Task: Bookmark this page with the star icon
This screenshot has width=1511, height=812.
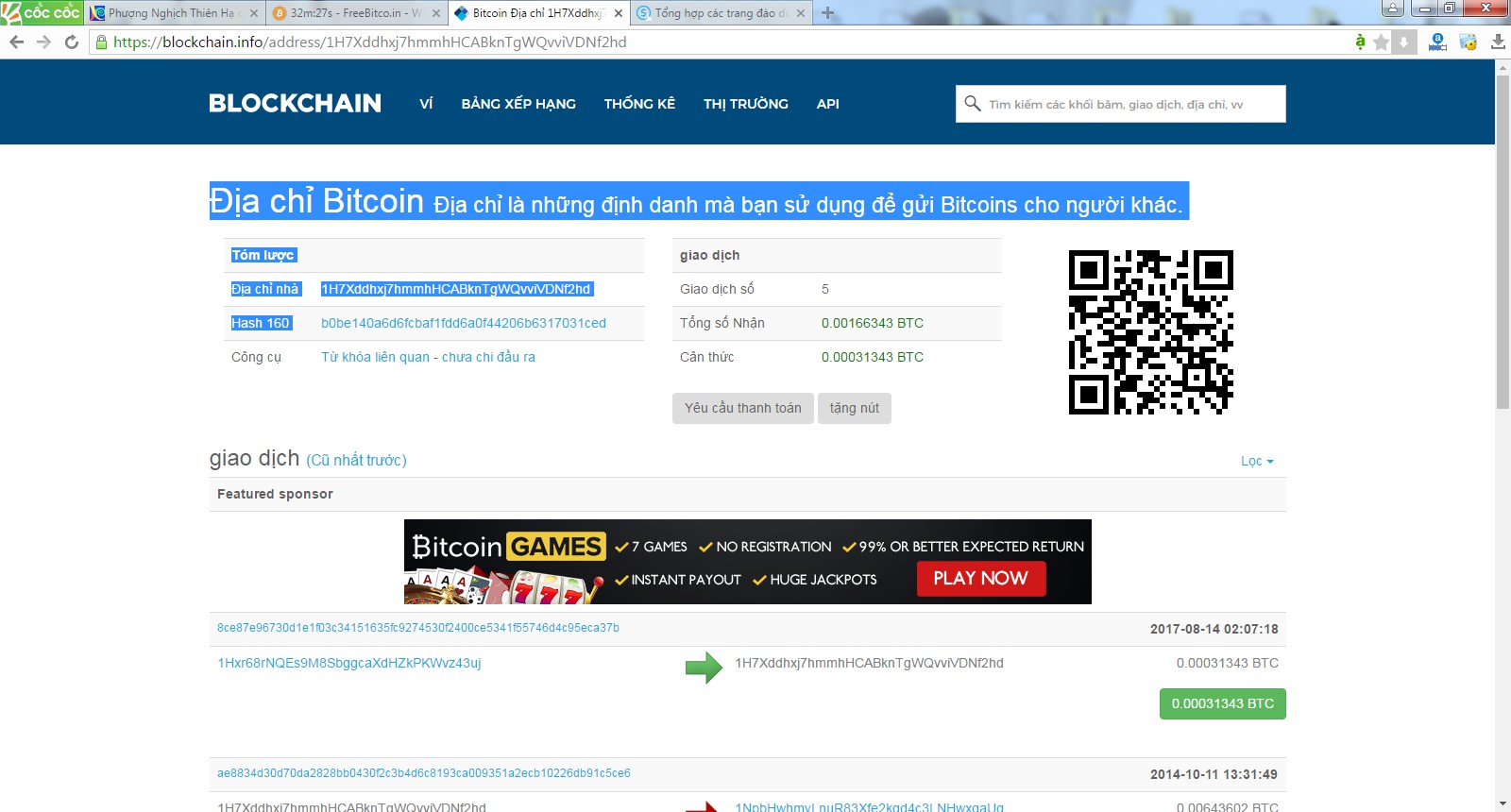Action: (x=1382, y=42)
